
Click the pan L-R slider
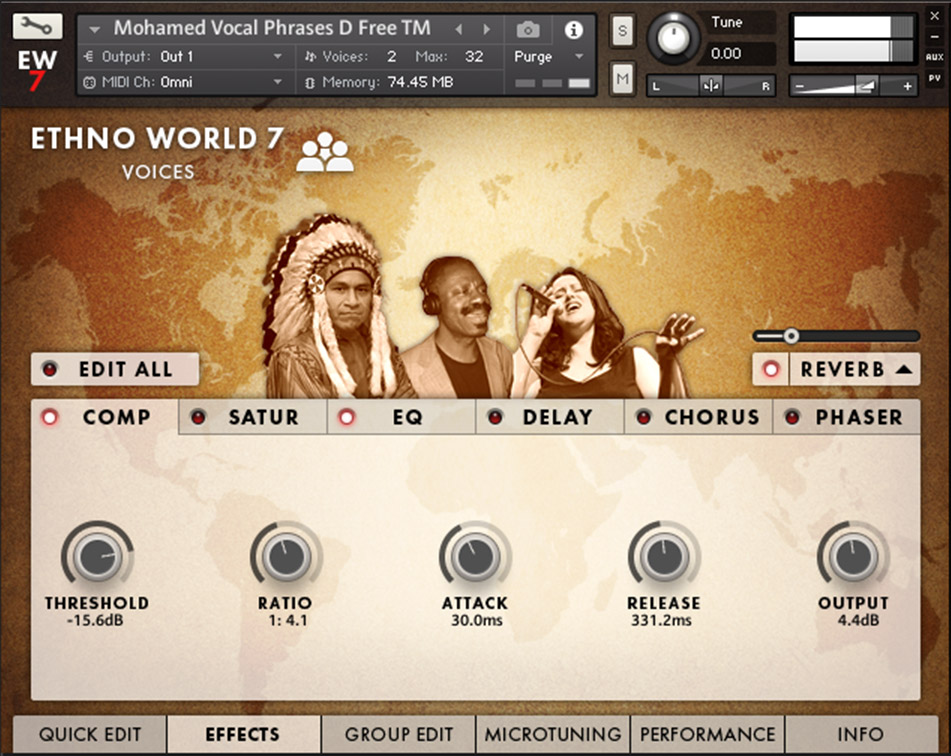tap(711, 86)
